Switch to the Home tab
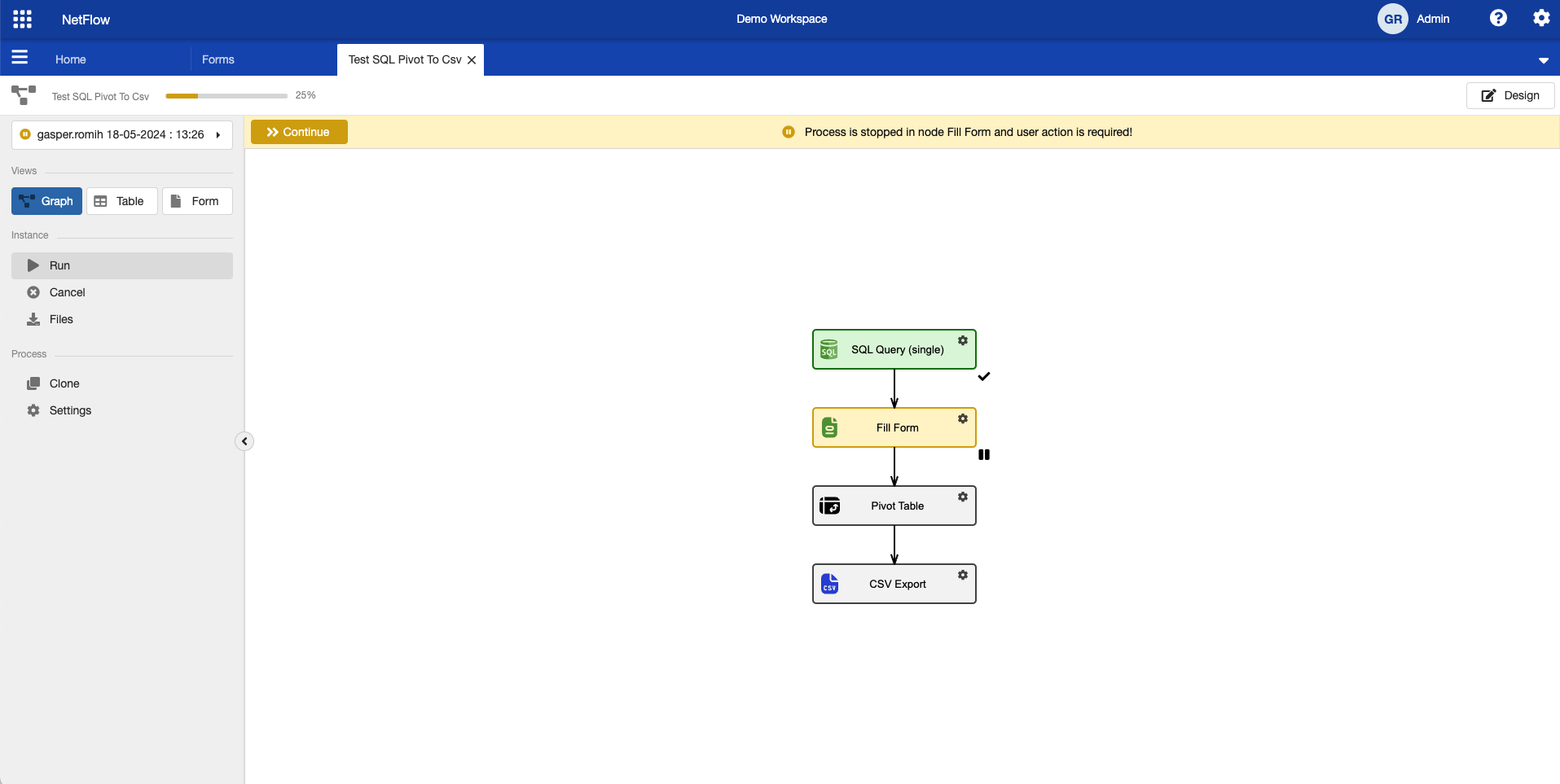This screenshot has height=784, width=1560. (x=71, y=59)
